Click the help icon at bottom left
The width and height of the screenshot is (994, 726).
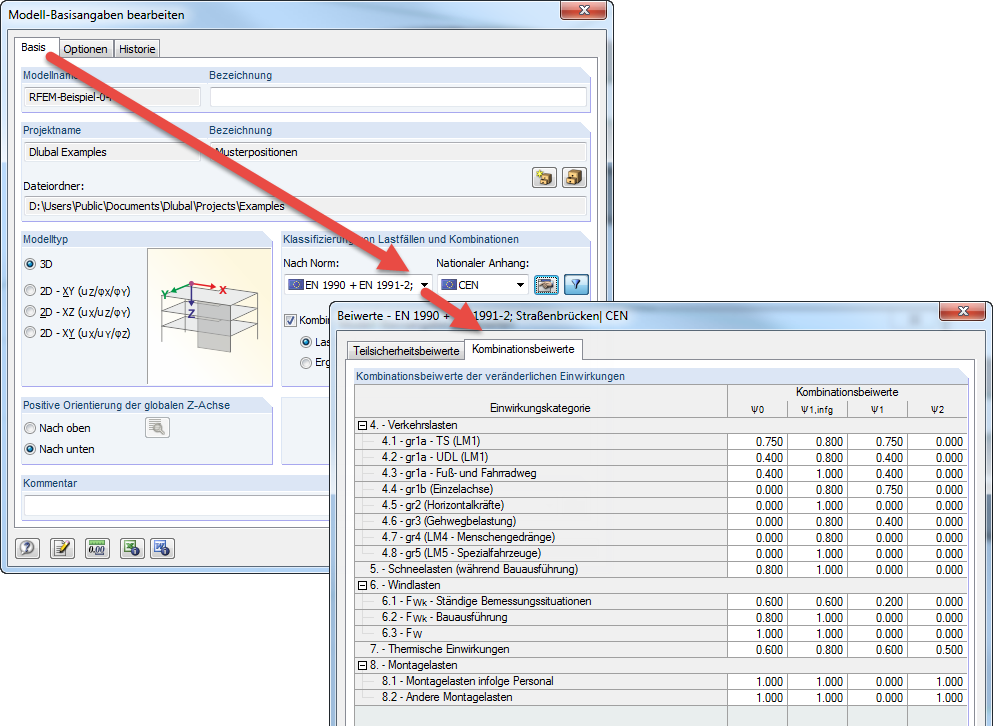point(27,548)
